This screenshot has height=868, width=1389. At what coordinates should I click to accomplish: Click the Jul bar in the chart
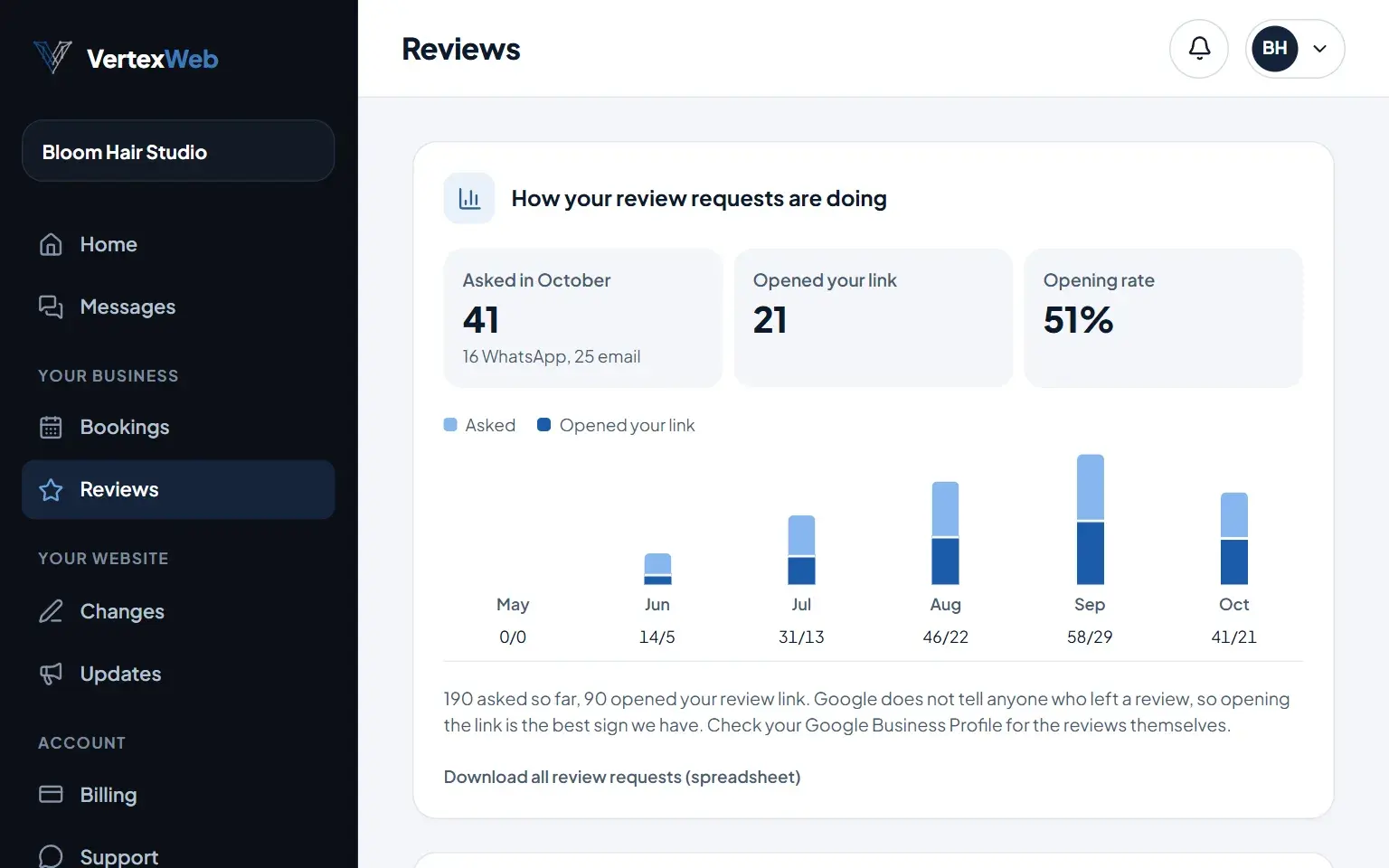(x=801, y=550)
